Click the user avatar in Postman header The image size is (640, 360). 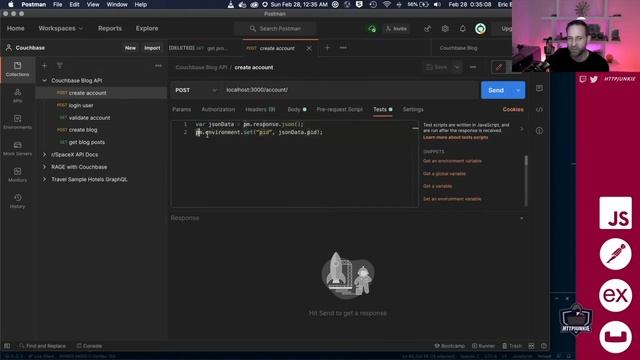pyautogui.click(x=480, y=29)
